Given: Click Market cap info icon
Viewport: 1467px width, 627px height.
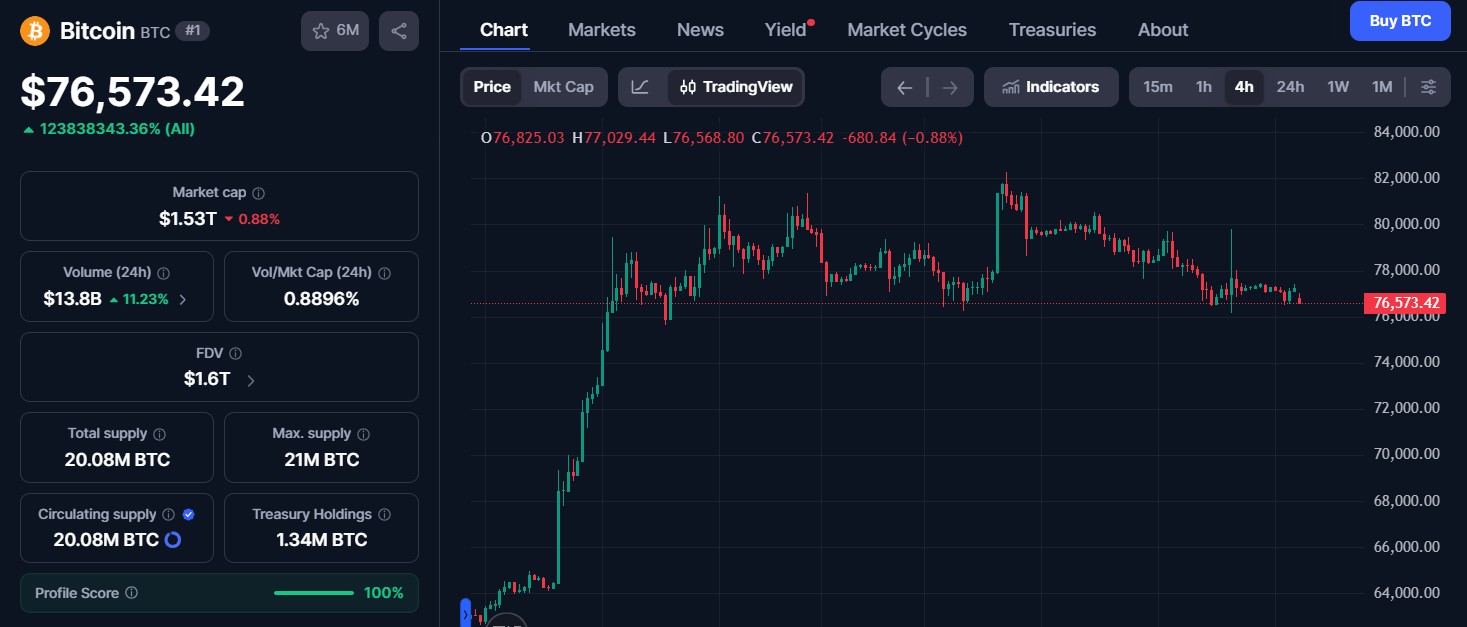Looking at the screenshot, I should (259, 193).
